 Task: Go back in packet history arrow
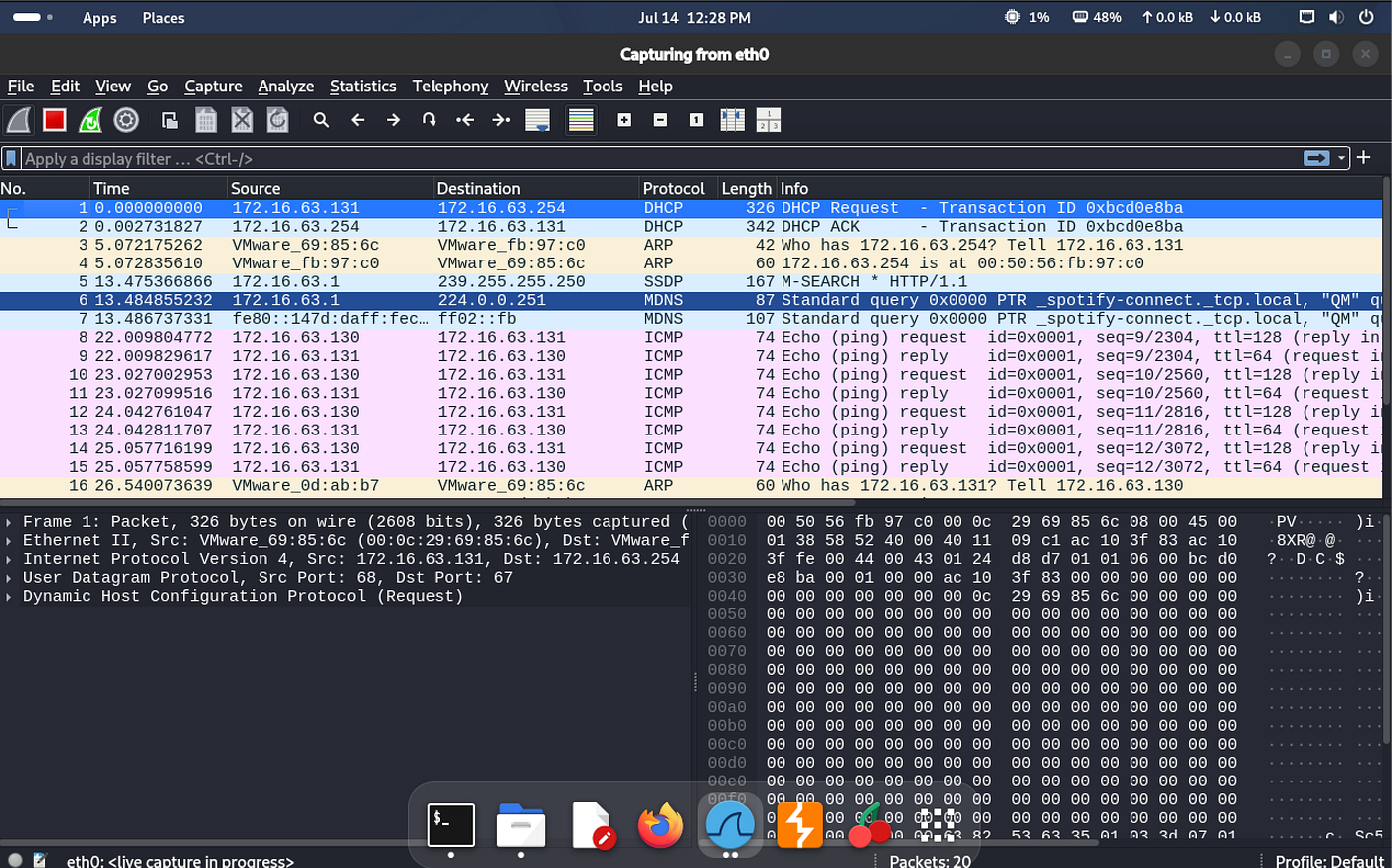click(x=357, y=120)
